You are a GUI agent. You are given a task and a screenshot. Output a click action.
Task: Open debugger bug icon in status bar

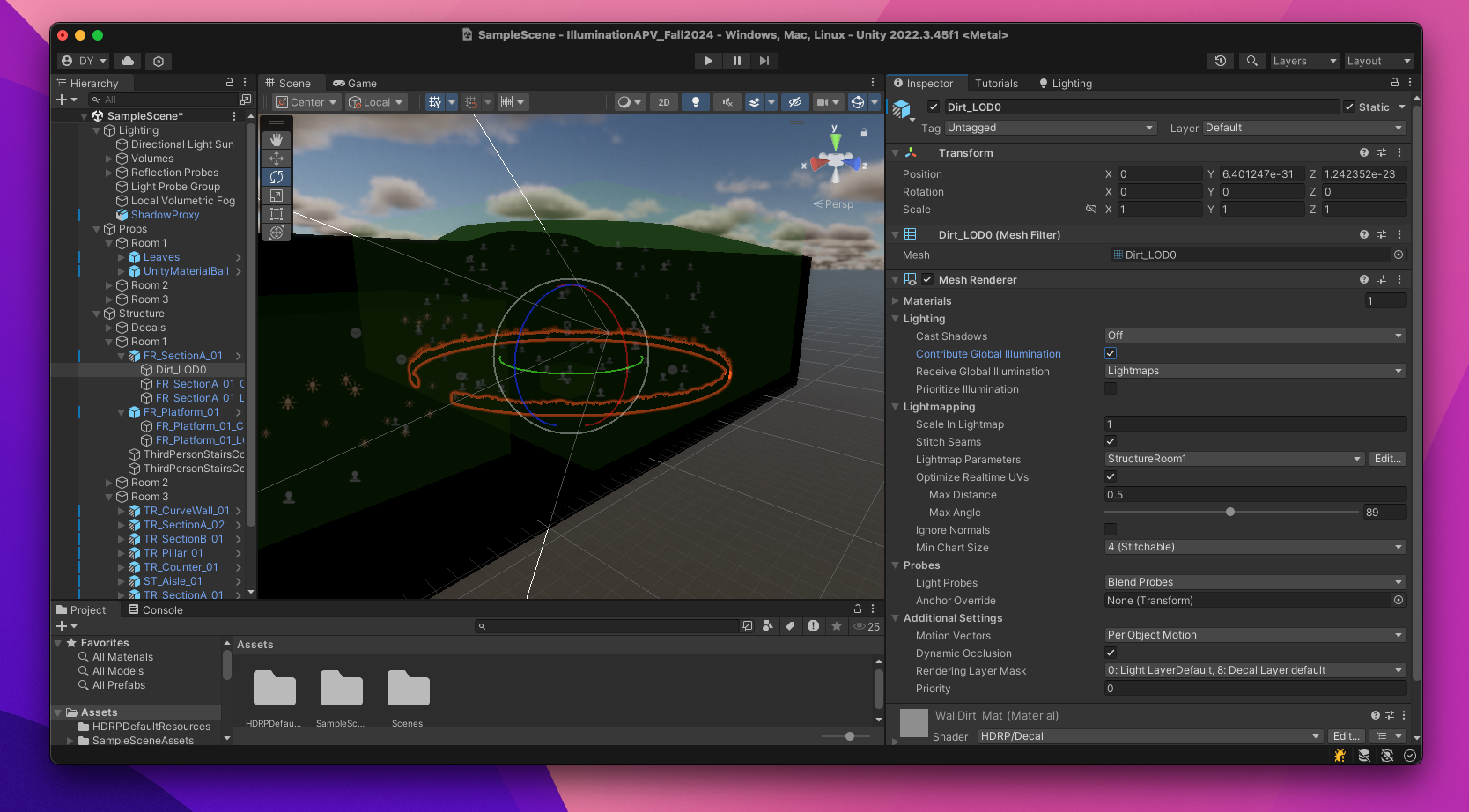tap(1340, 756)
